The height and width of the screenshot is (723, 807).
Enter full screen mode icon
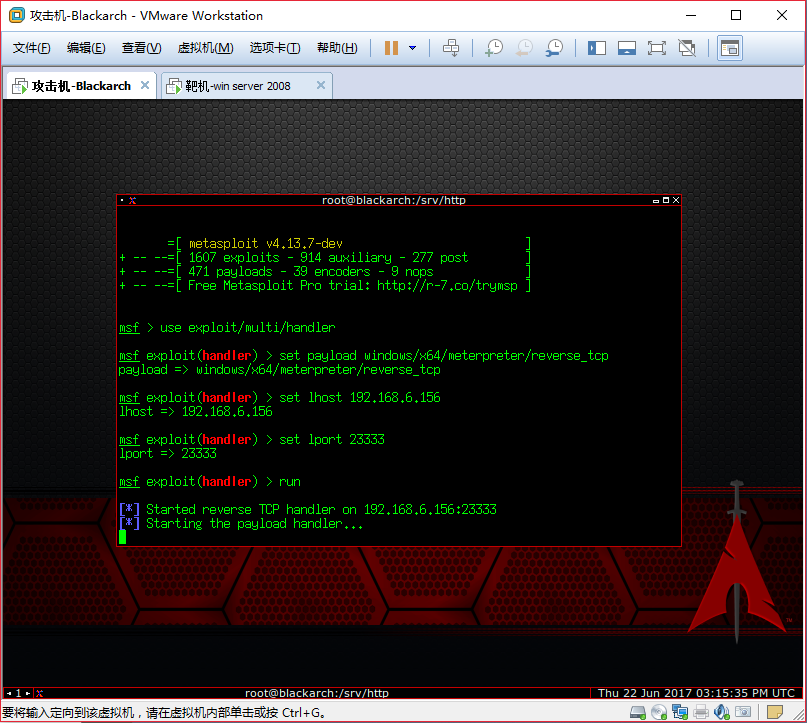[656, 48]
